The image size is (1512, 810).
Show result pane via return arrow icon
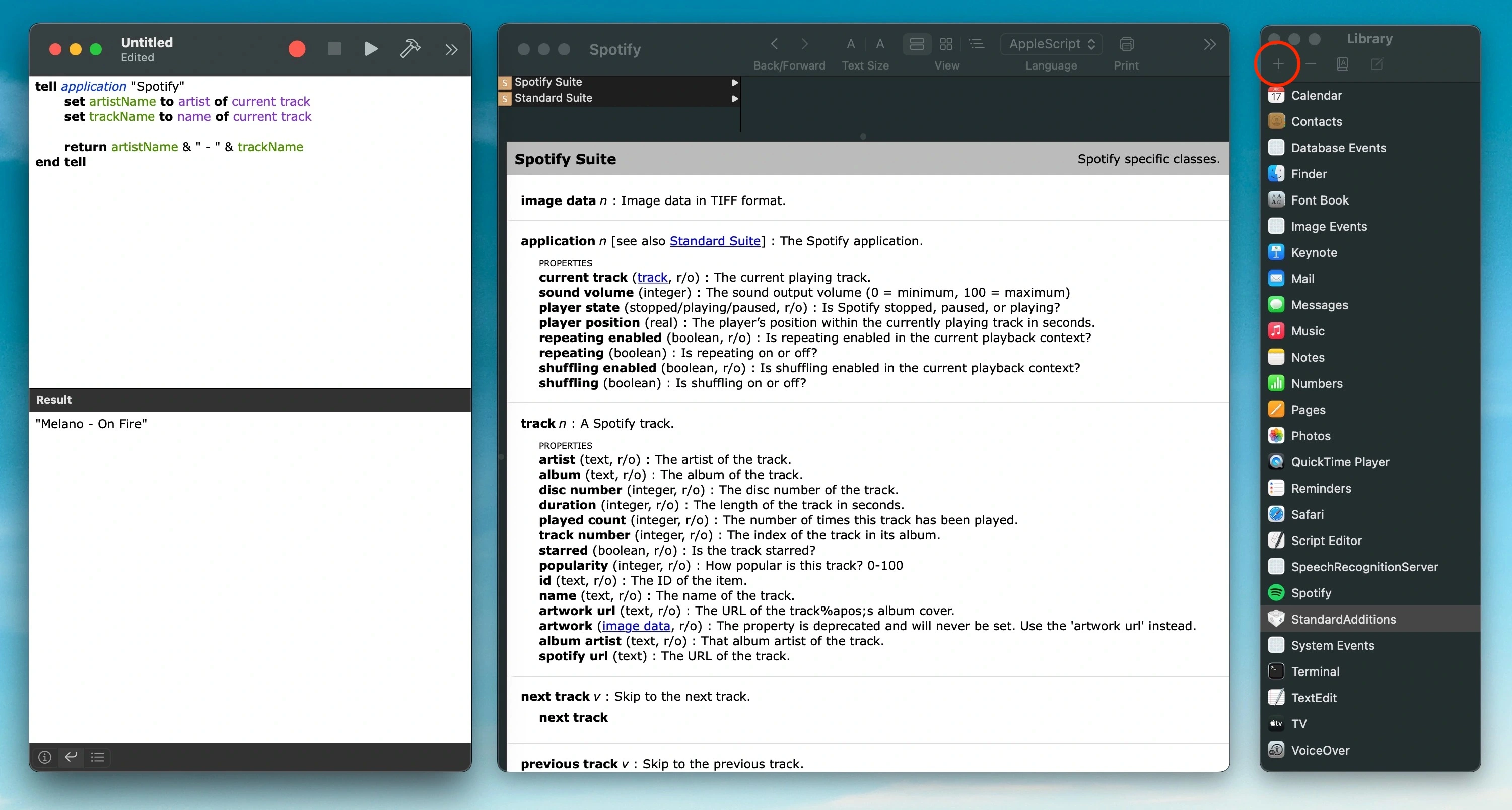click(71, 757)
